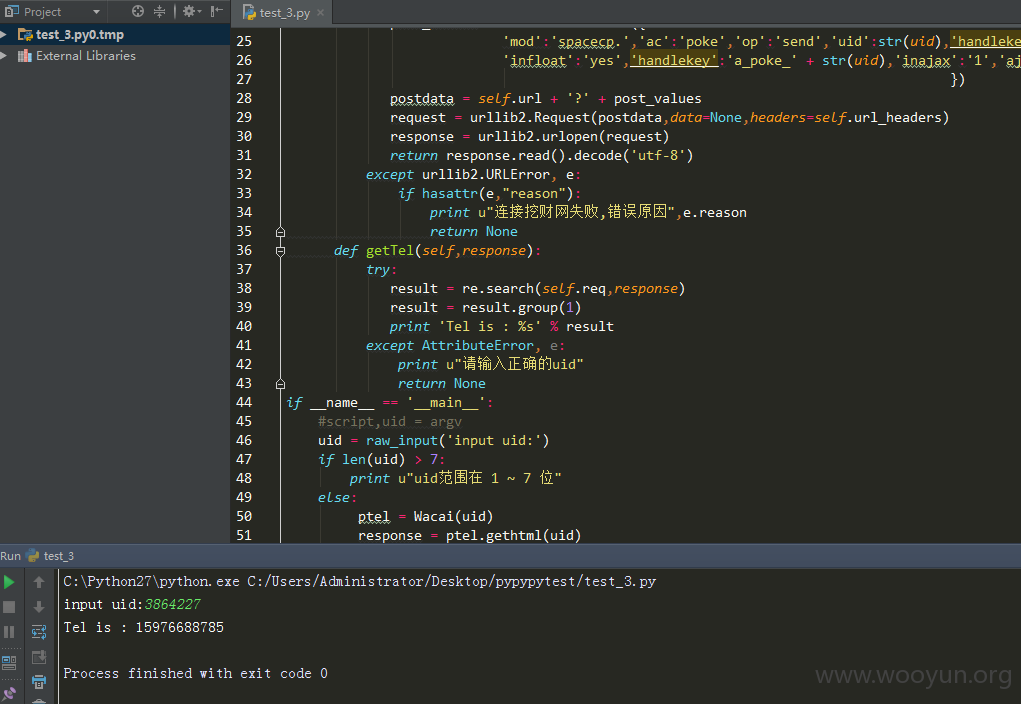Switch to the test_3.py editor tab
This screenshot has height=704, width=1021.
pyautogui.click(x=285, y=12)
